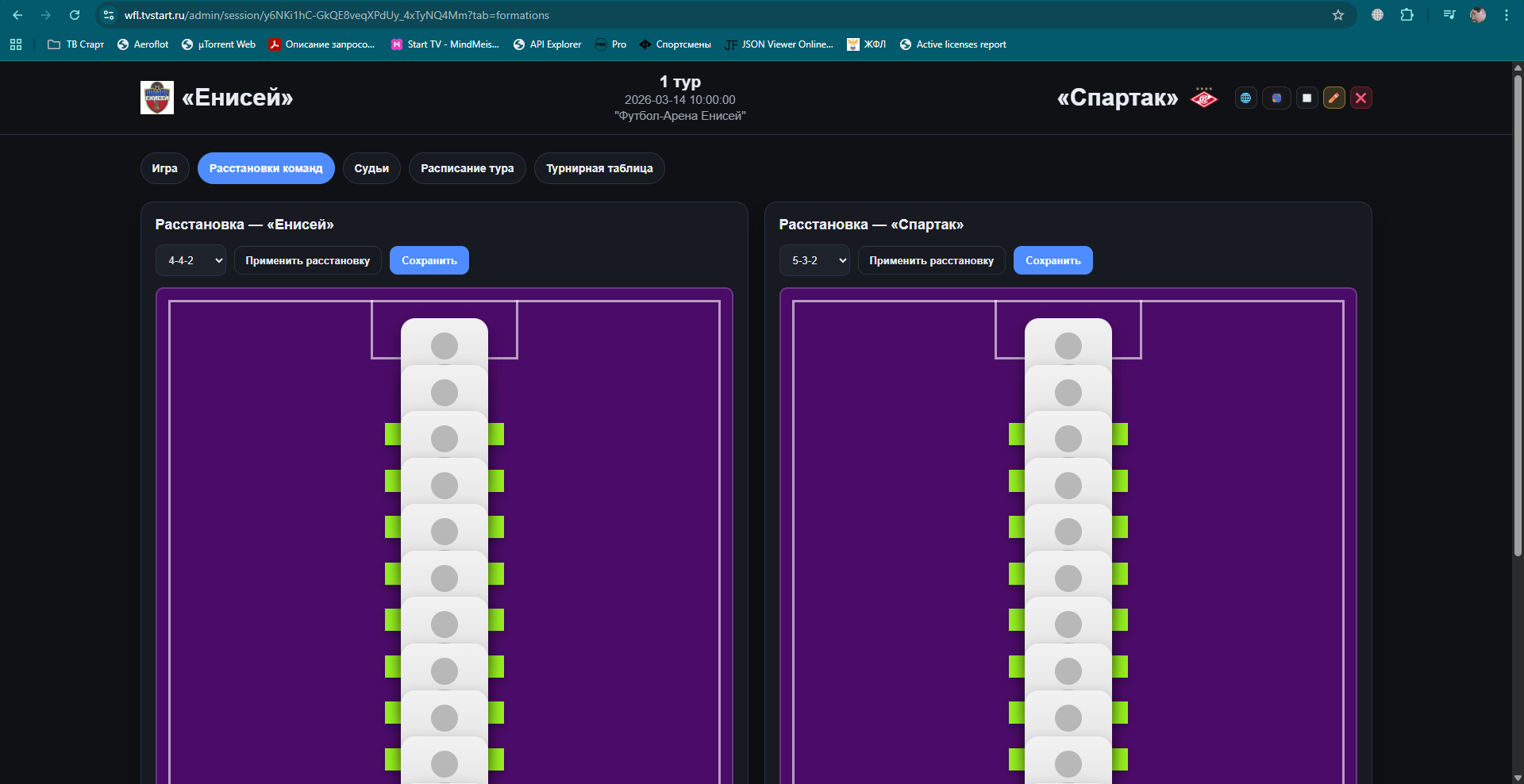Click the browser address bar URL
1524x784 pixels.
pos(337,15)
